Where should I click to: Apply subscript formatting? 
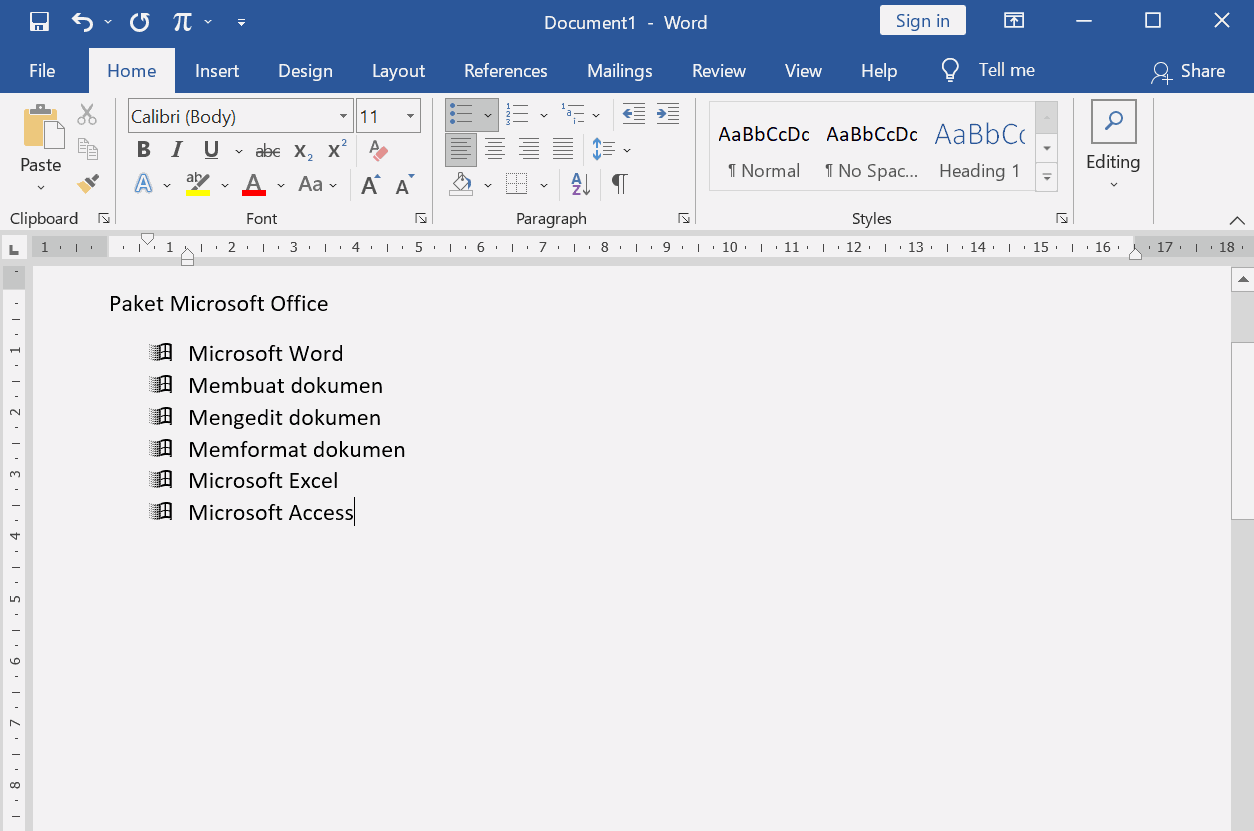click(303, 149)
